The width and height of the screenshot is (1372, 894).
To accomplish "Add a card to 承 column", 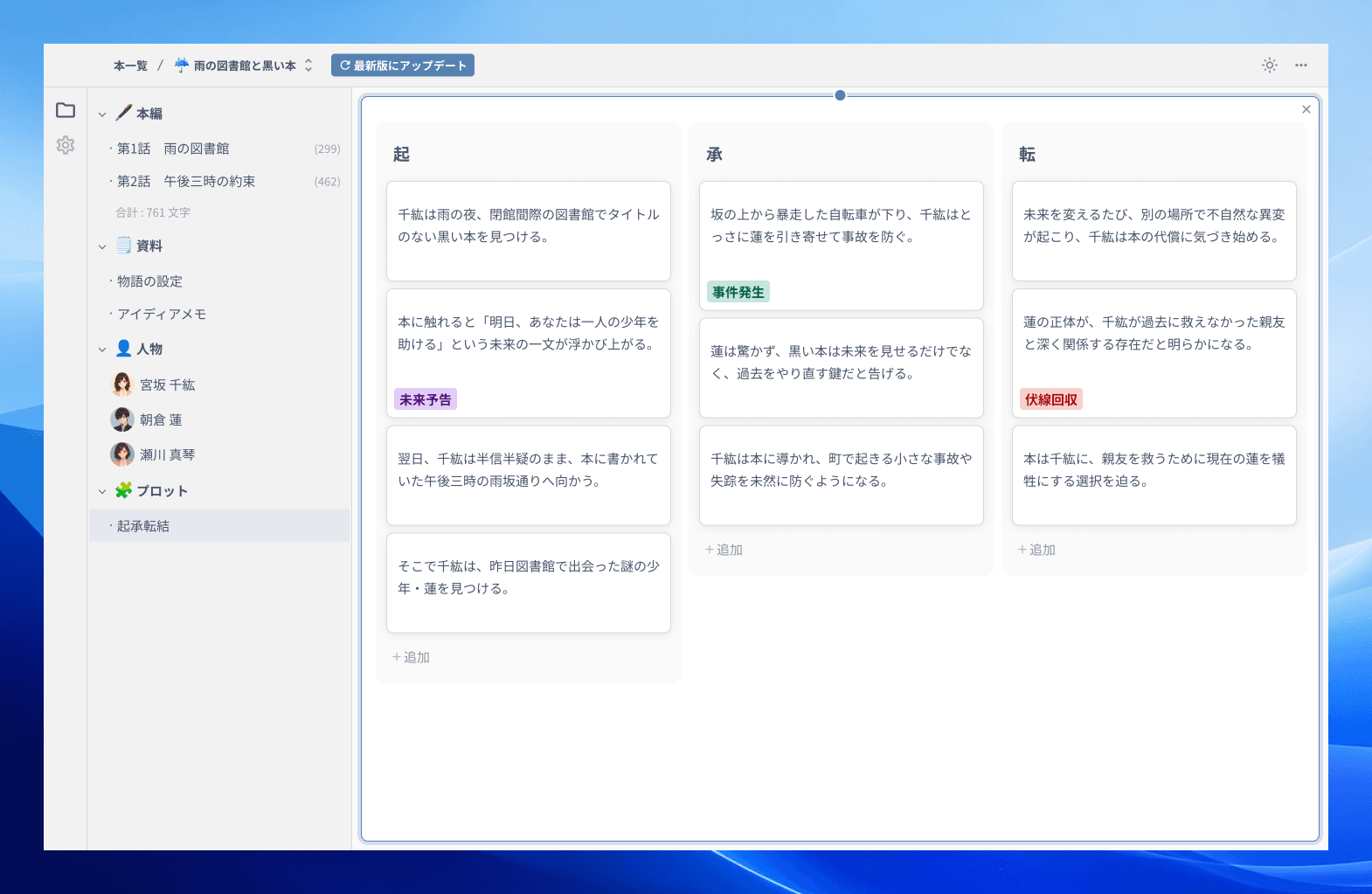I will click(724, 550).
